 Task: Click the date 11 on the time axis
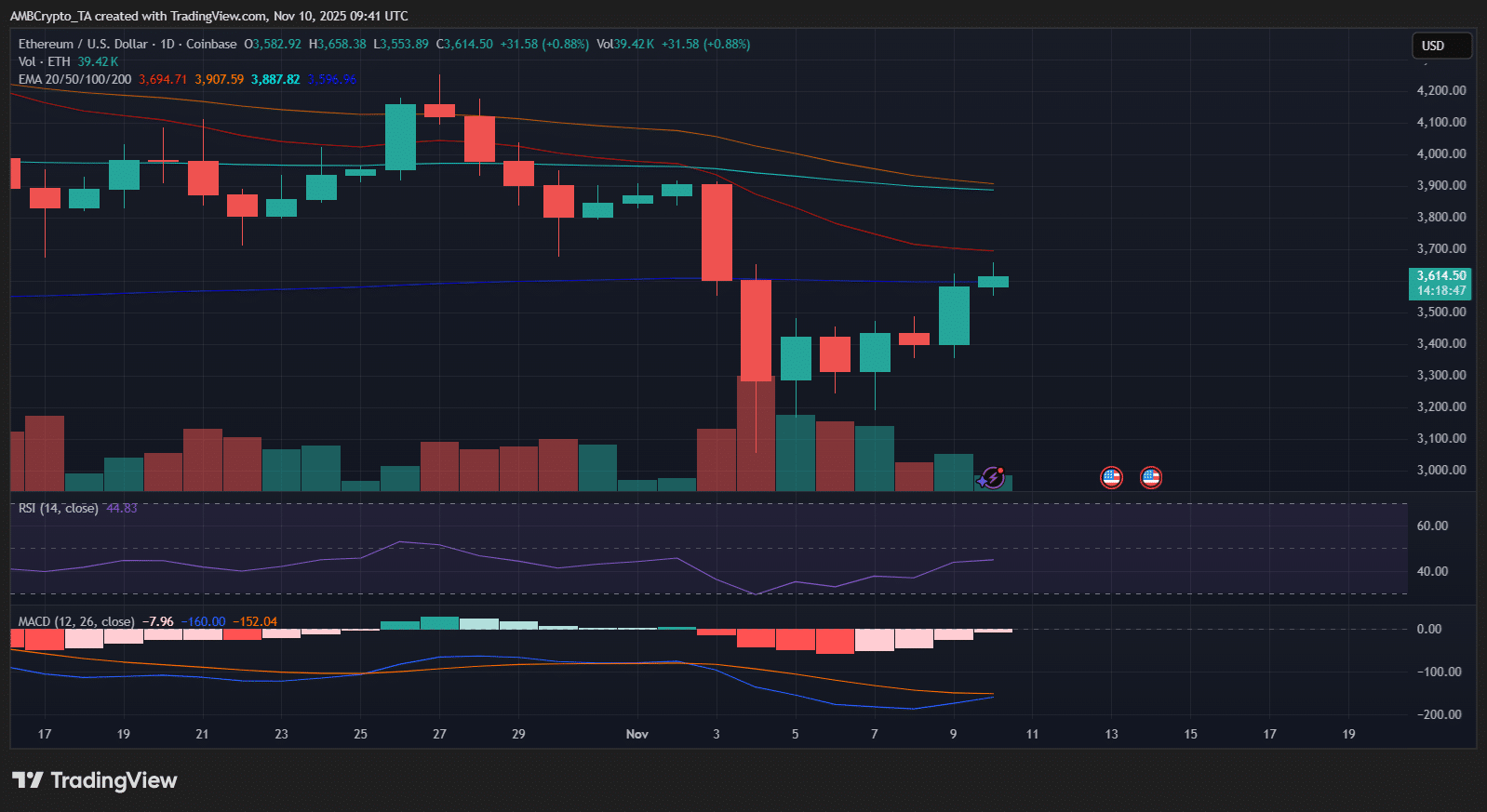(1032, 734)
